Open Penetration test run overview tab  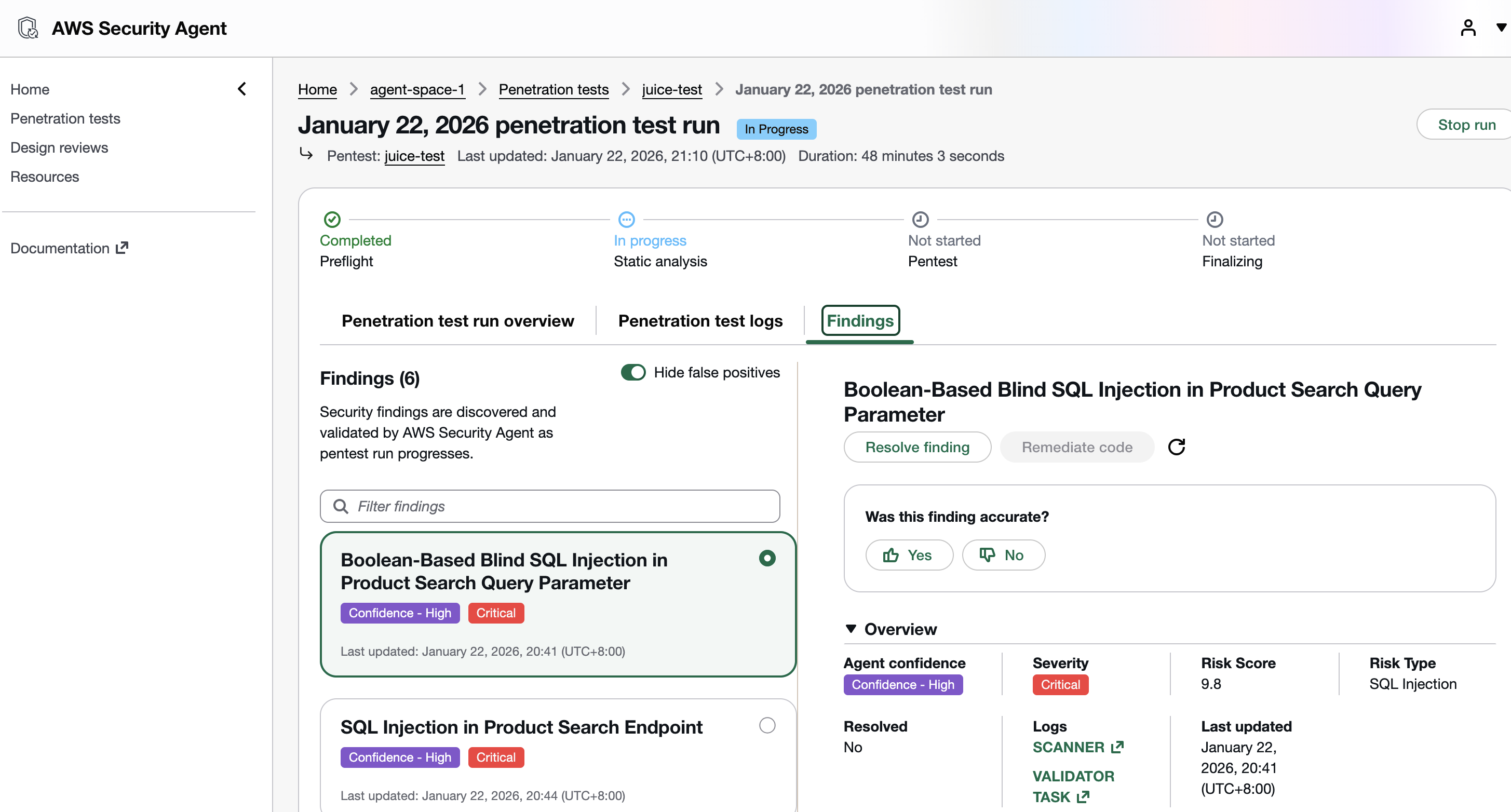coord(457,321)
